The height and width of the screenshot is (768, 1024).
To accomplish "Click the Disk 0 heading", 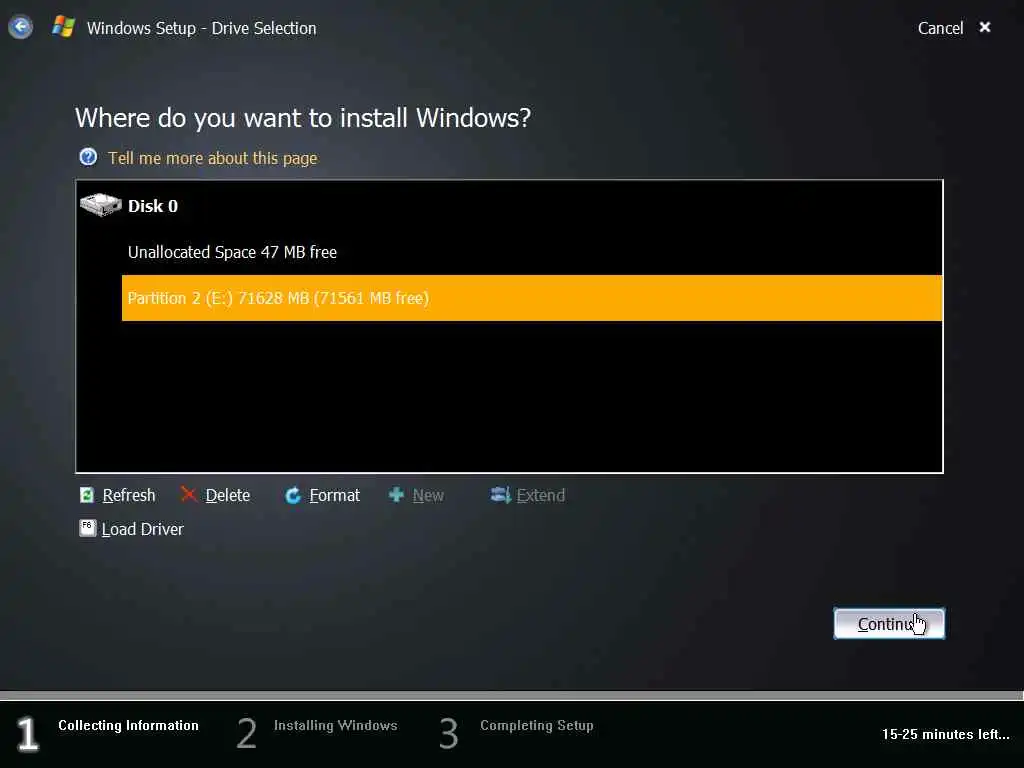I will (153, 206).
